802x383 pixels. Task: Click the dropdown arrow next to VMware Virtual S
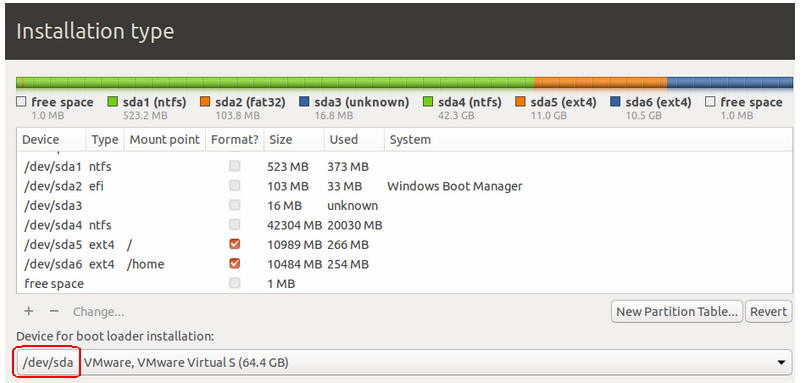pyautogui.click(x=781, y=363)
